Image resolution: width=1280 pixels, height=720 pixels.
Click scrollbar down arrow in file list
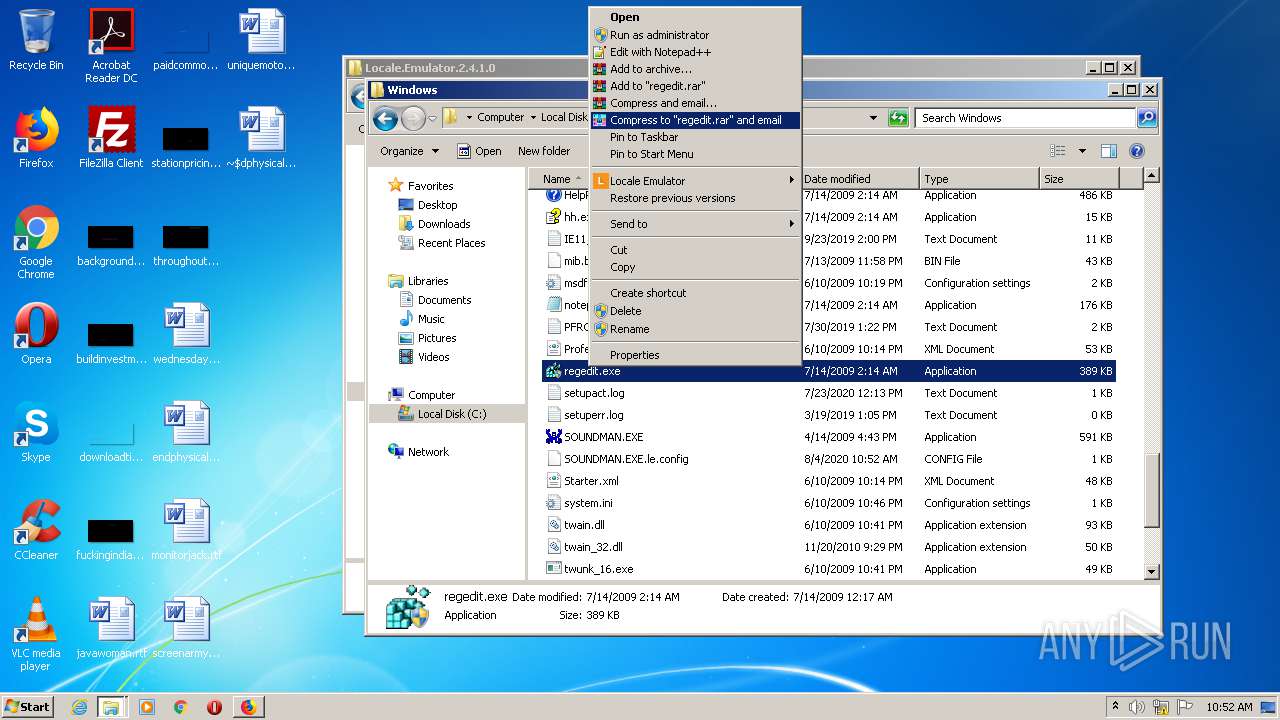tap(1151, 571)
